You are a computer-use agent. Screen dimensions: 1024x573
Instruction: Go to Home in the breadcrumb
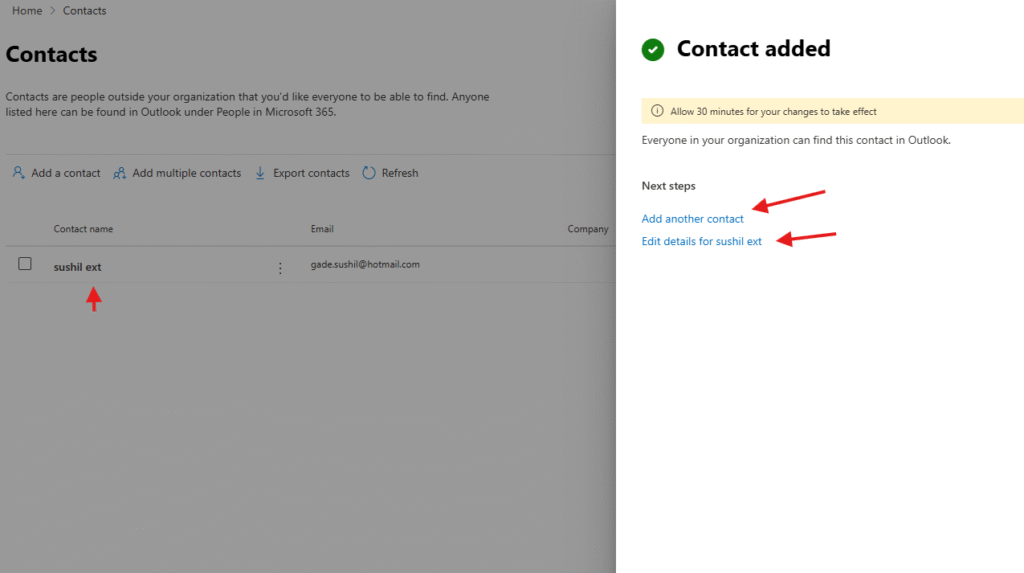click(27, 11)
